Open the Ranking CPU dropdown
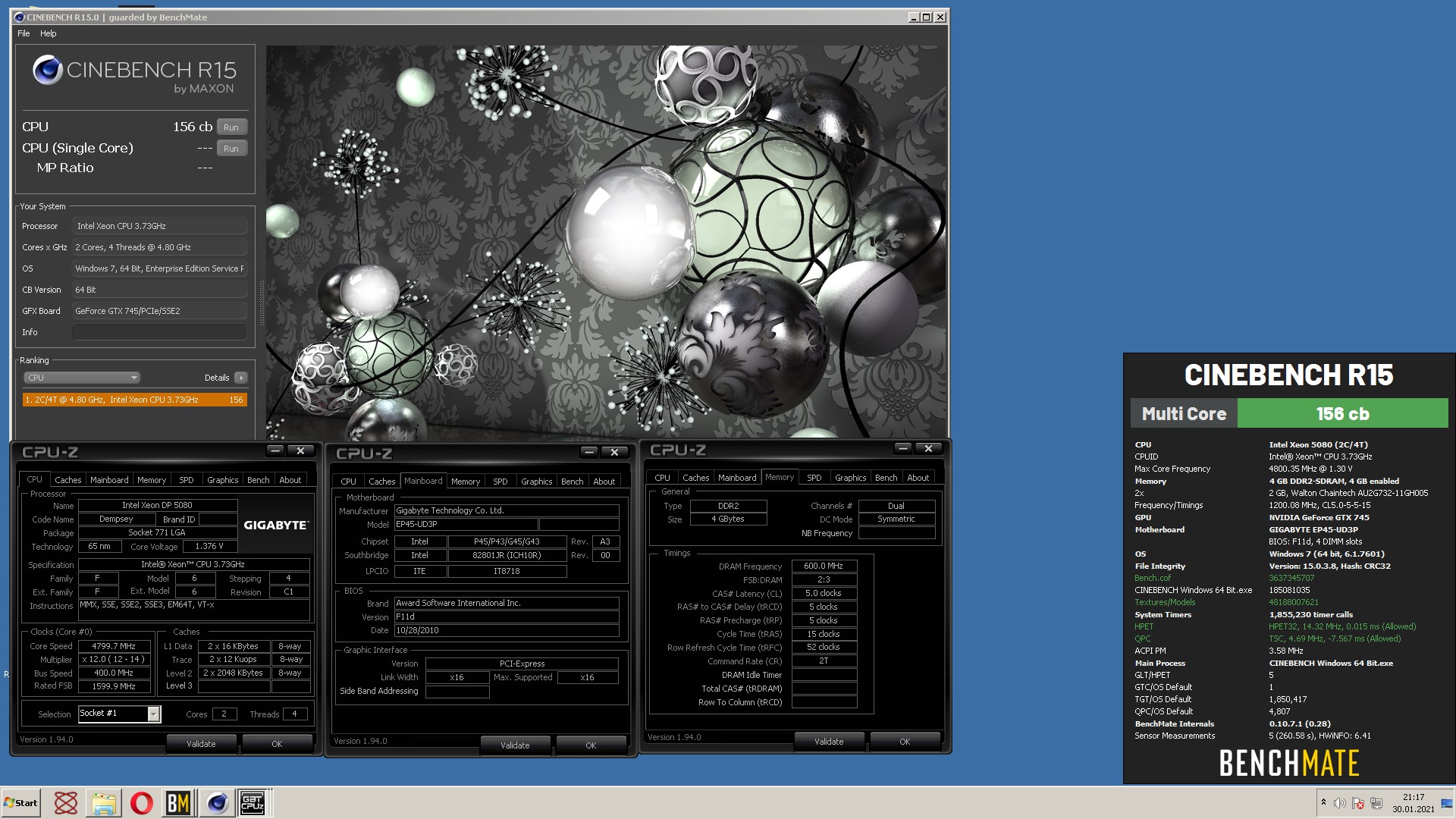 (82, 378)
